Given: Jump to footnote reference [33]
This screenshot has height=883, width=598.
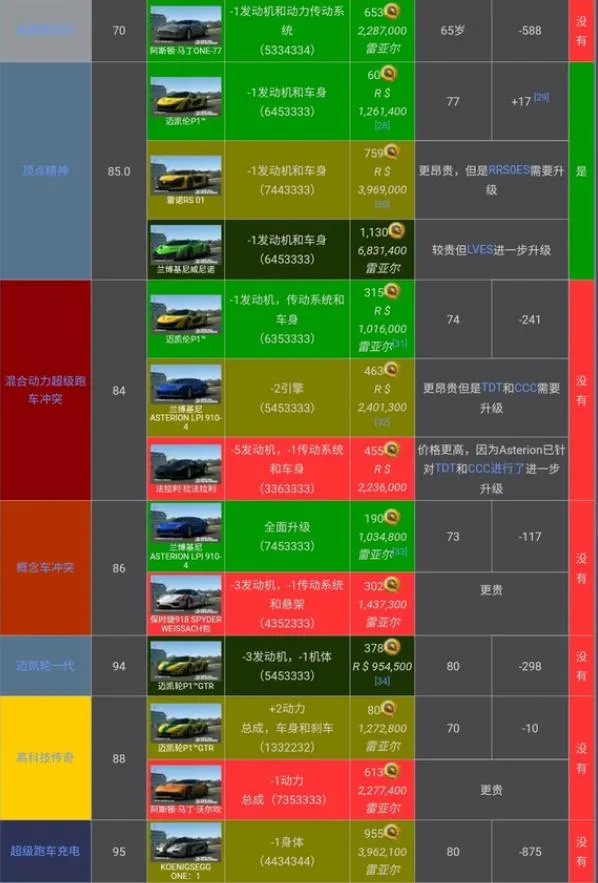Looking at the screenshot, I should click(x=400, y=551).
